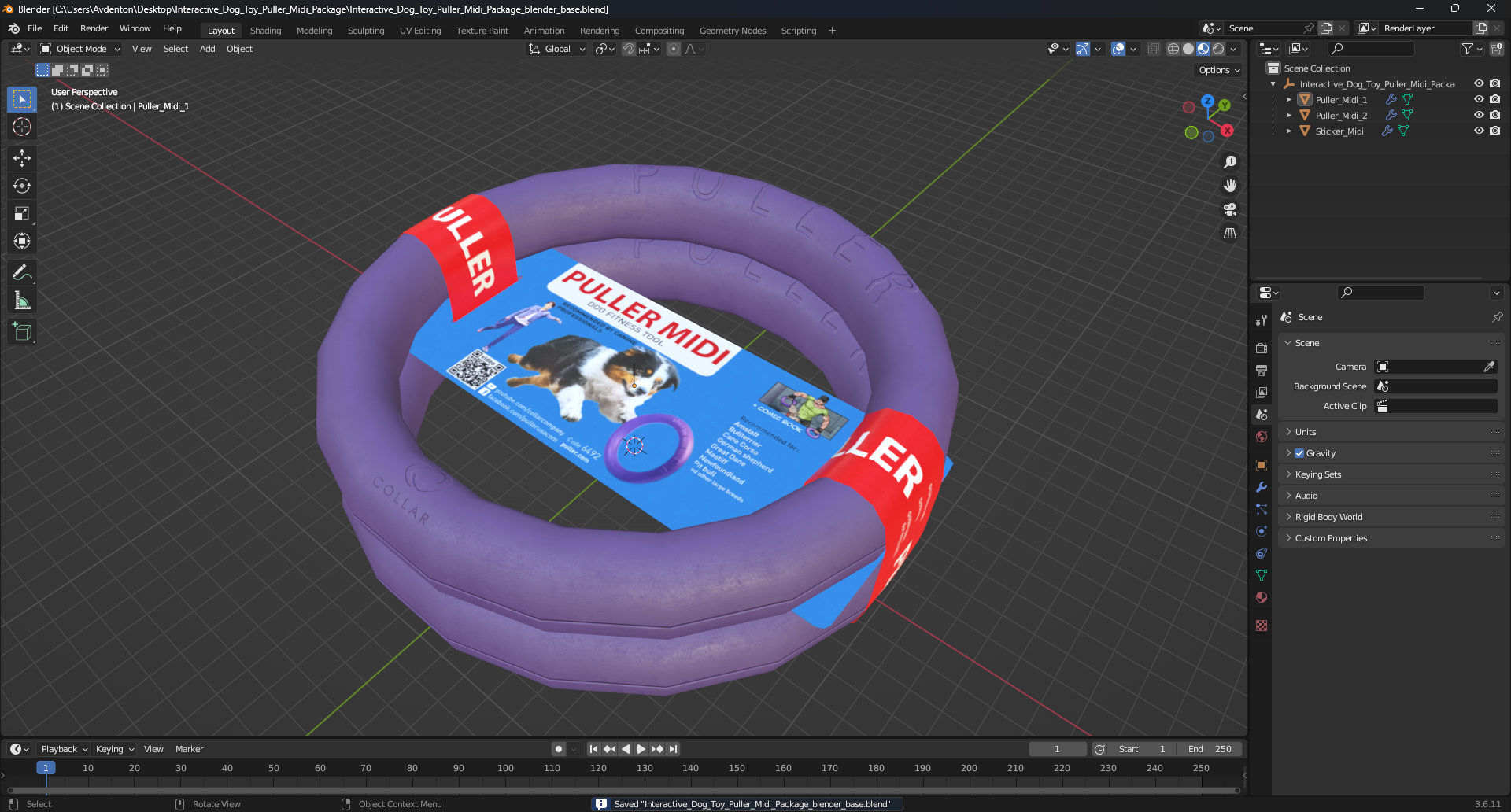Toggle proportional editing
Screen dimensions: 1511x812
(674, 49)
